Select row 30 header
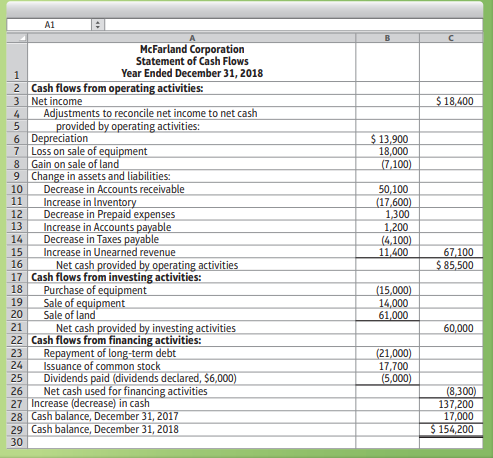Image resolution: width=493 pixels, height=458 pixels. click(17, 442)
